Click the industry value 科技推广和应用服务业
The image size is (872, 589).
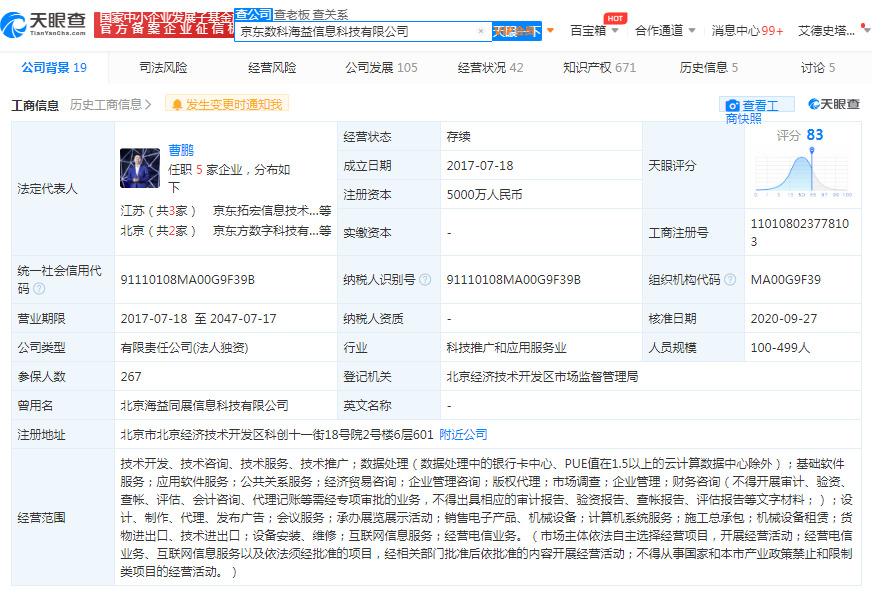506,348
